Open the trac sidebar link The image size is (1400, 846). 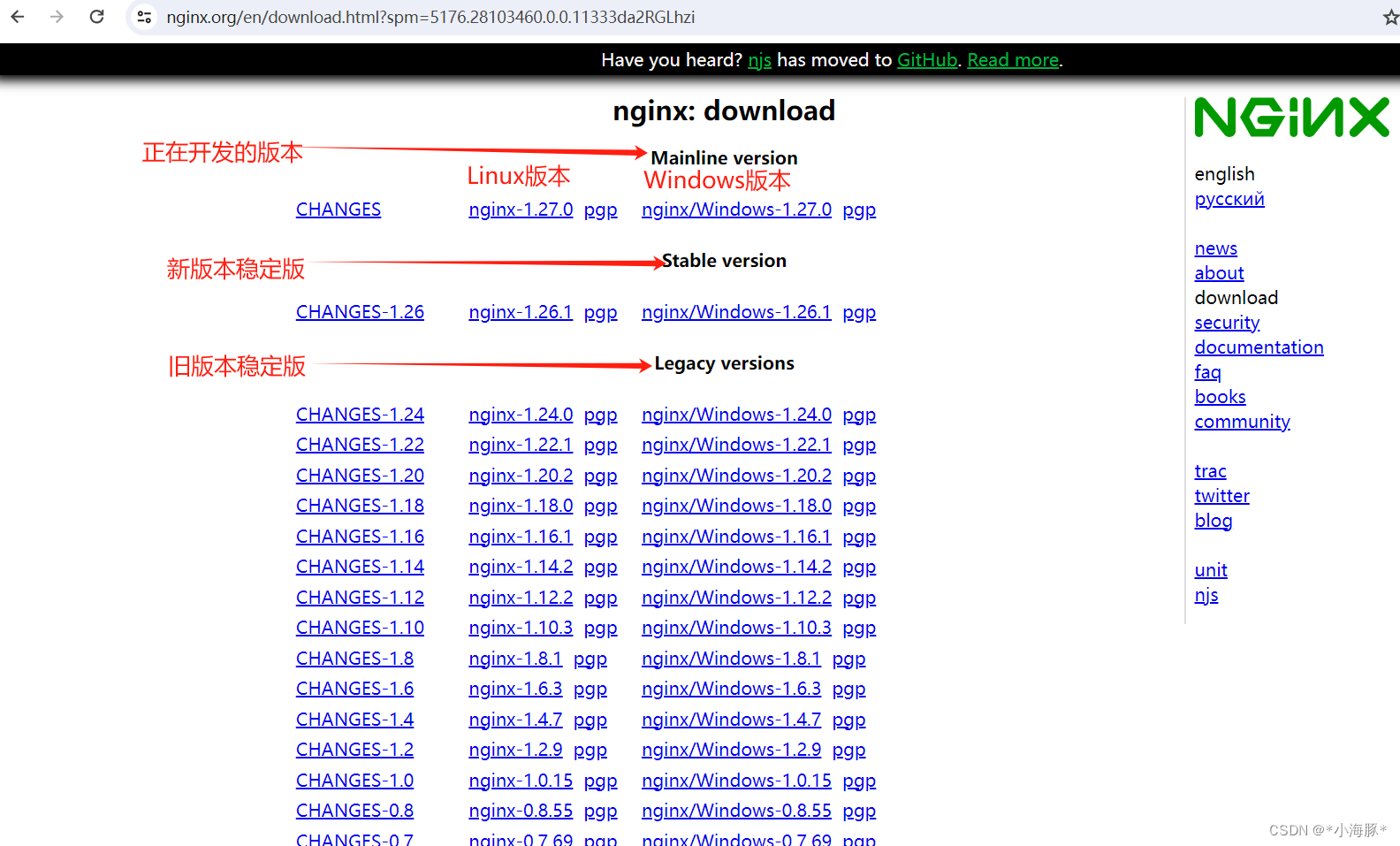(x=1210, y=471)
